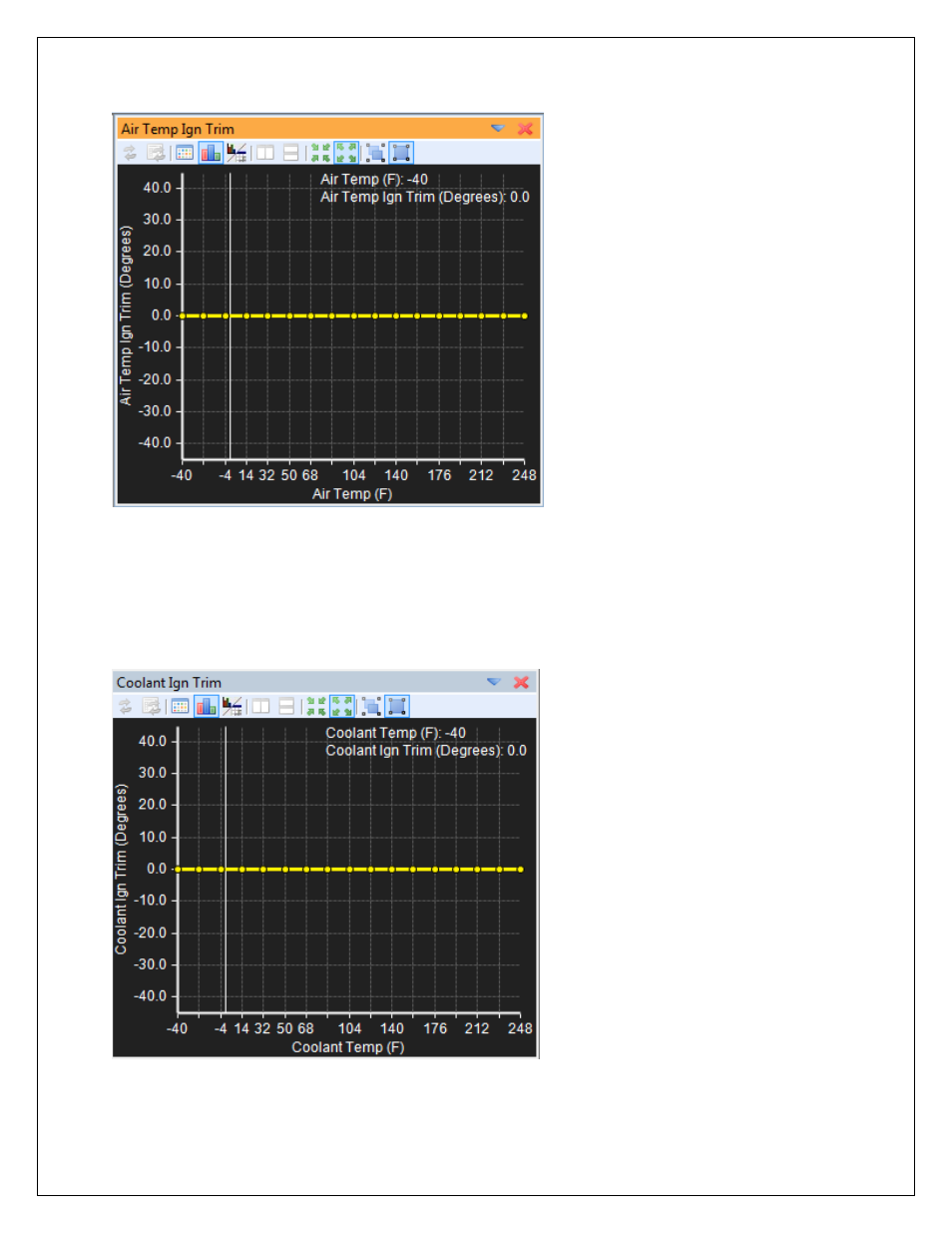
Task: Toggle bar chart view in Air Temp Ign Trim
Action: pyautogui.click(x=211, y=153)
